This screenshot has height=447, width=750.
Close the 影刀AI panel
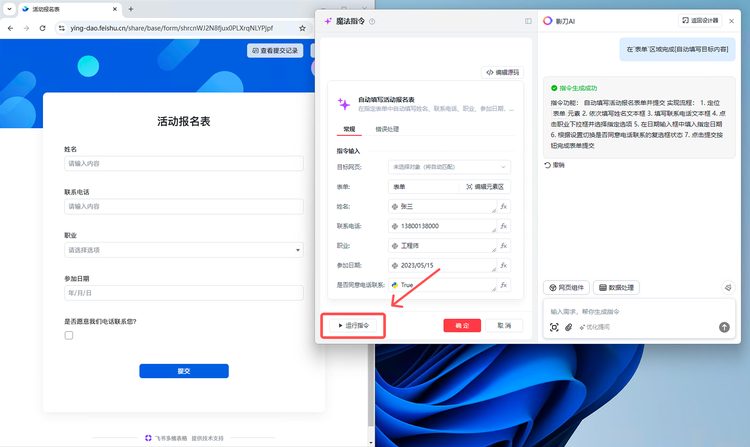click(x=731, y=21)
